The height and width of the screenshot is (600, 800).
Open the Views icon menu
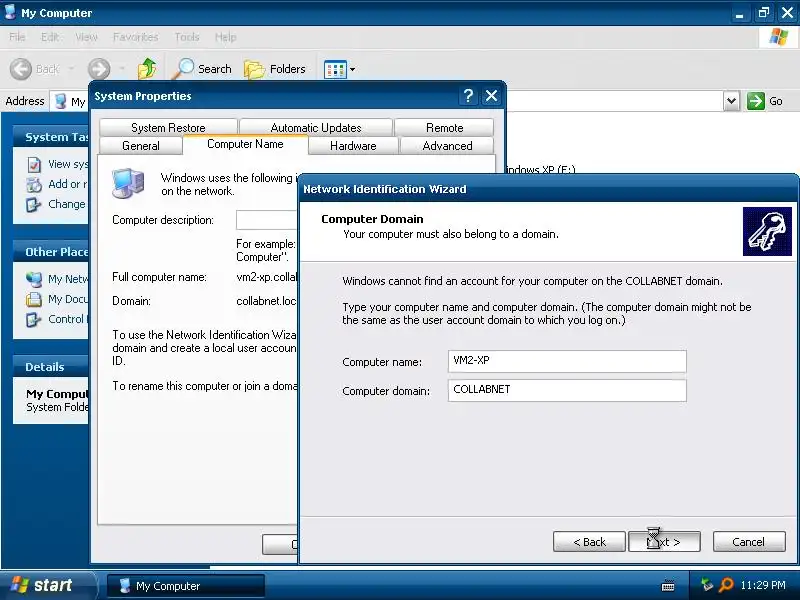[x=335, y=69]
